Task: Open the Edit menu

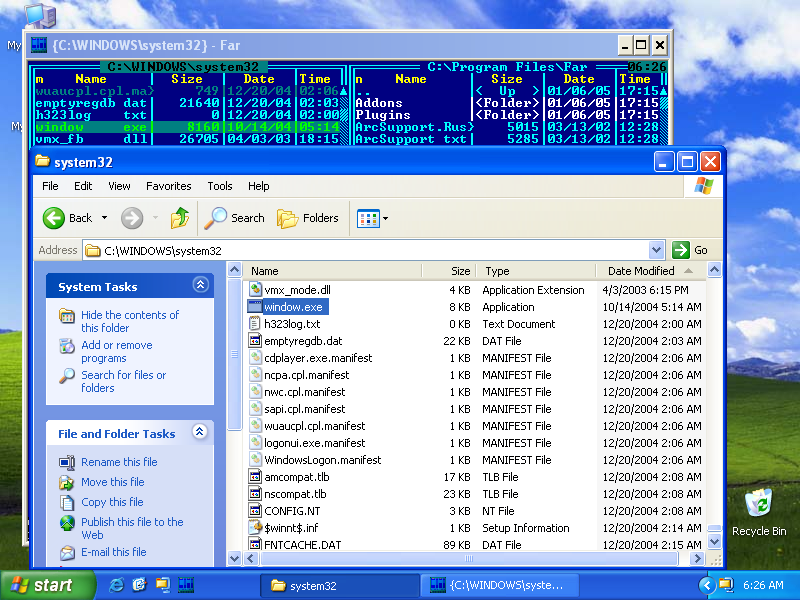Action: tap(83, 186)
